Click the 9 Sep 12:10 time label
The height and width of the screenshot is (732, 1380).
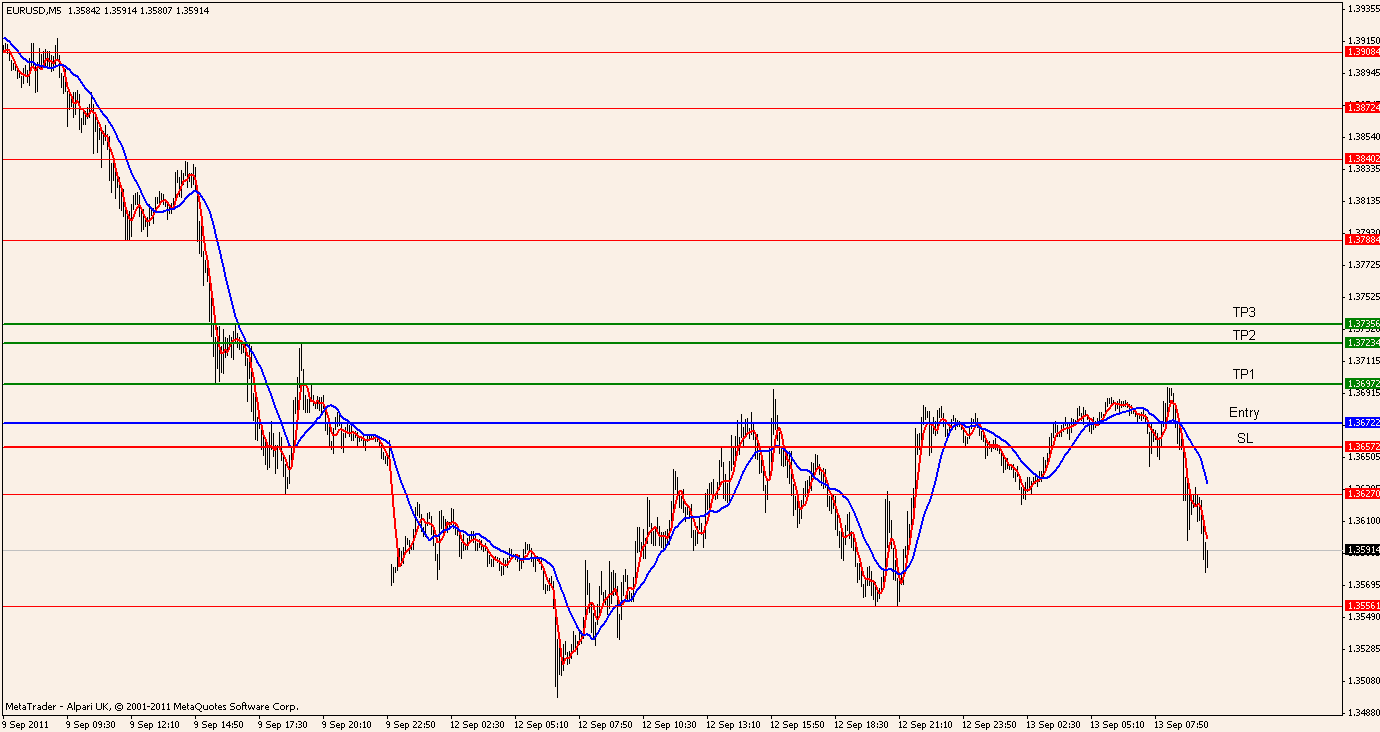(155, 723)
